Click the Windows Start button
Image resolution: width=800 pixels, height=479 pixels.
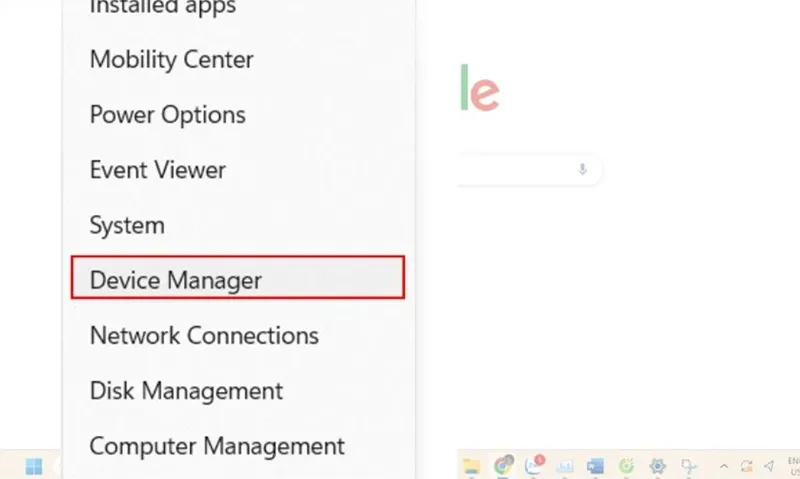pos(34,466)
